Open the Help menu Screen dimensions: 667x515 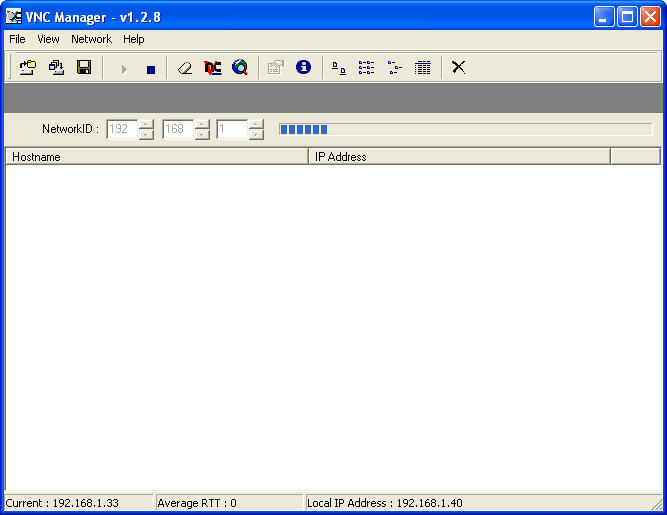pos(134,39)
